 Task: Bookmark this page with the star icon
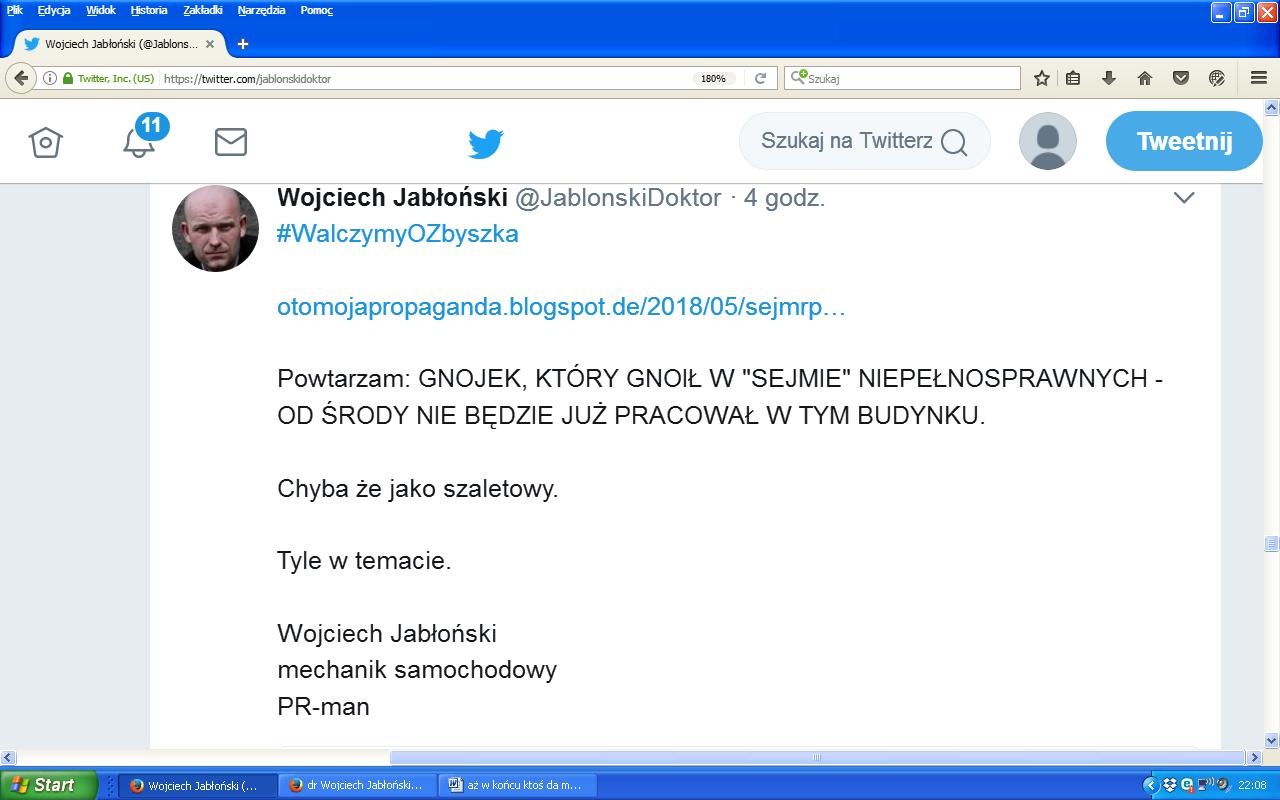click(1041, 78)
